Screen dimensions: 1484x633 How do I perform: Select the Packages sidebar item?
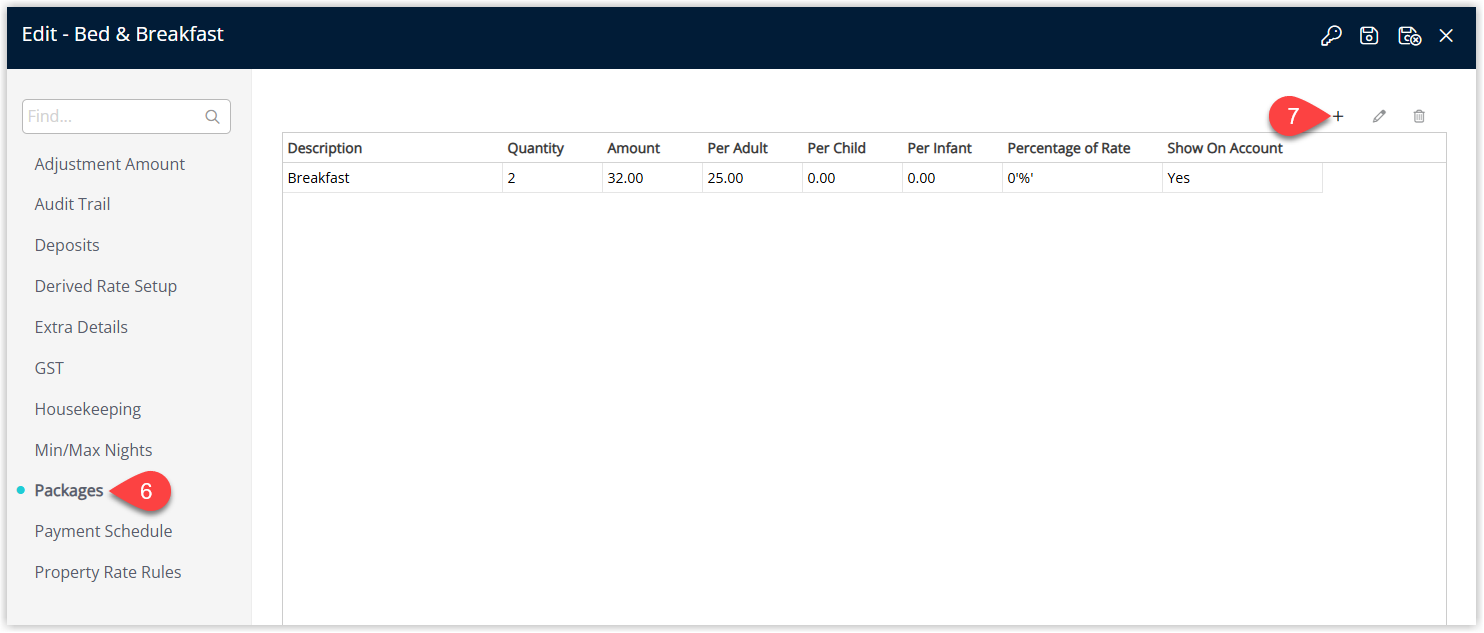click(69, 490)
